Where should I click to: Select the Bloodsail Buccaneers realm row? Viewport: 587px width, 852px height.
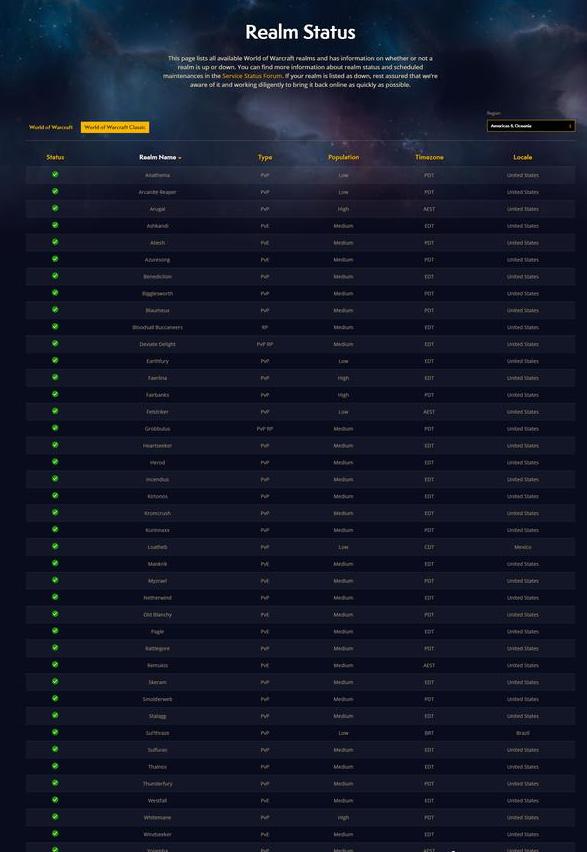click(300, 327)
